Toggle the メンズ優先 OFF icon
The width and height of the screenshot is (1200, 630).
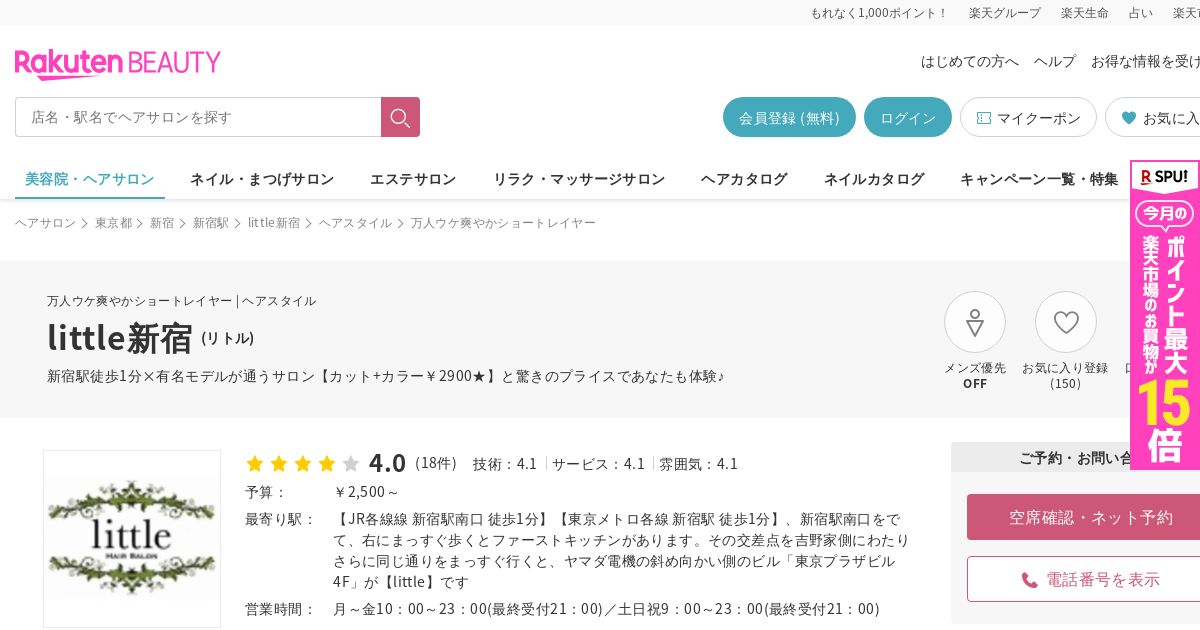click(975, 322)
